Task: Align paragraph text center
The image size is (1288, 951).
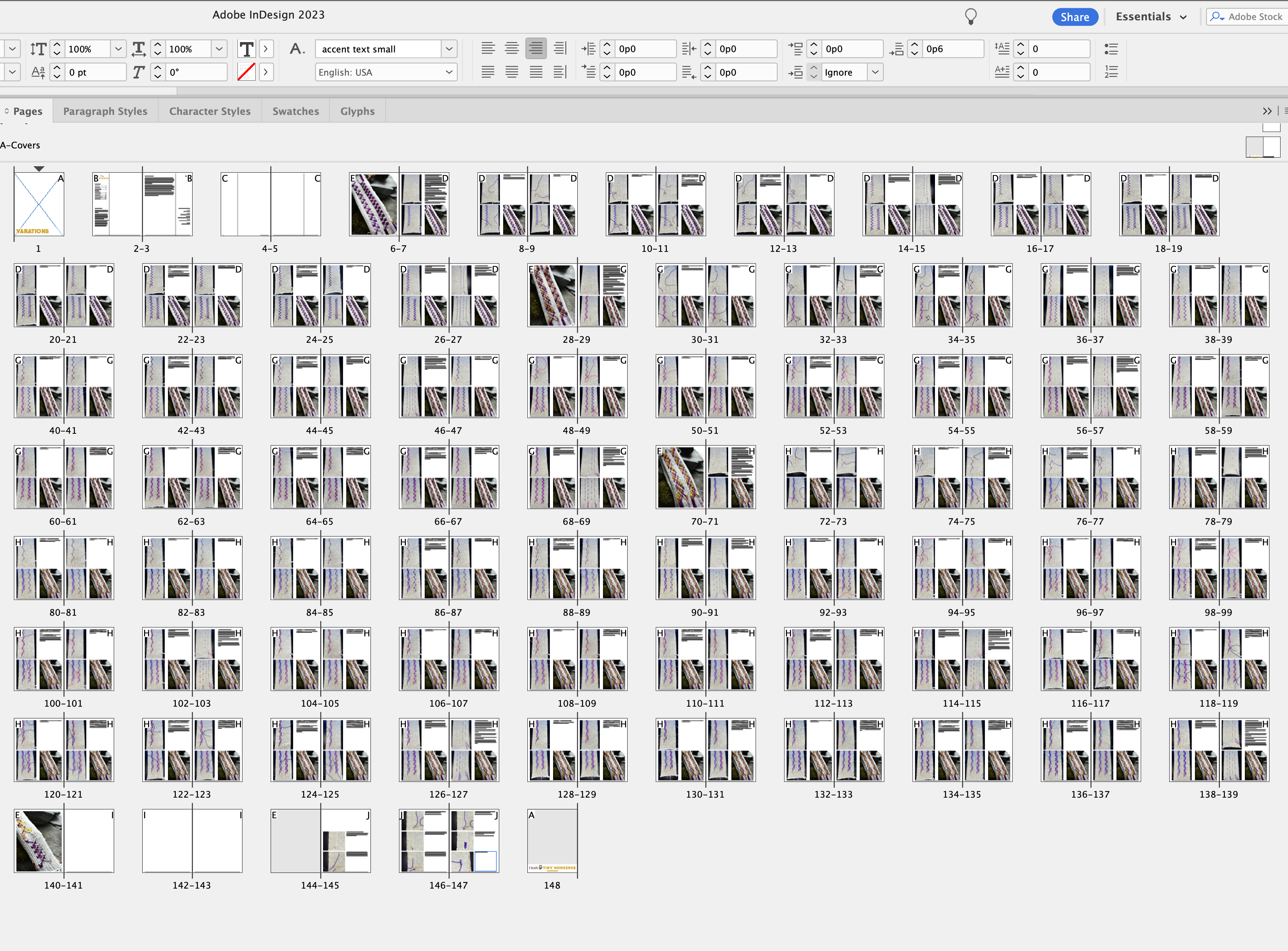Action: [x=512, y=49]
